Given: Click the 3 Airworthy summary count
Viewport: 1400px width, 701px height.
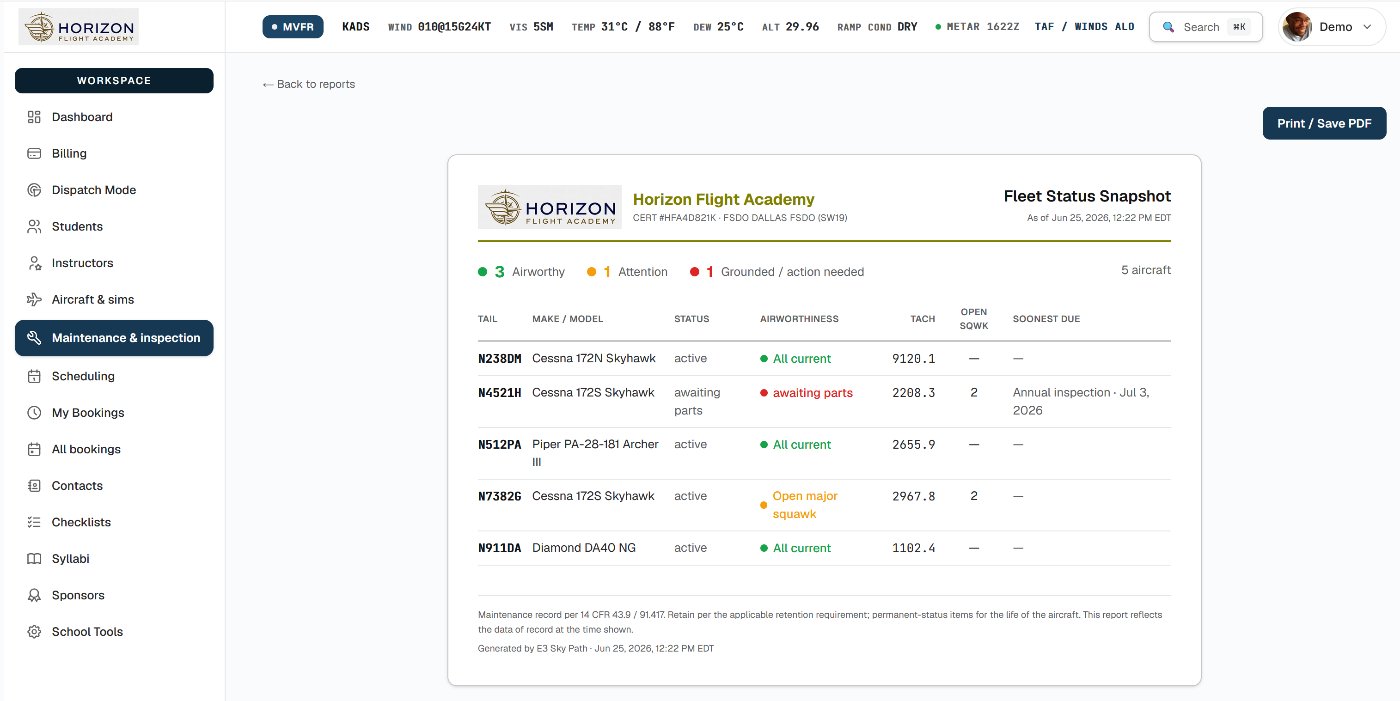Looking at the screenshot, I should (521, 272).
